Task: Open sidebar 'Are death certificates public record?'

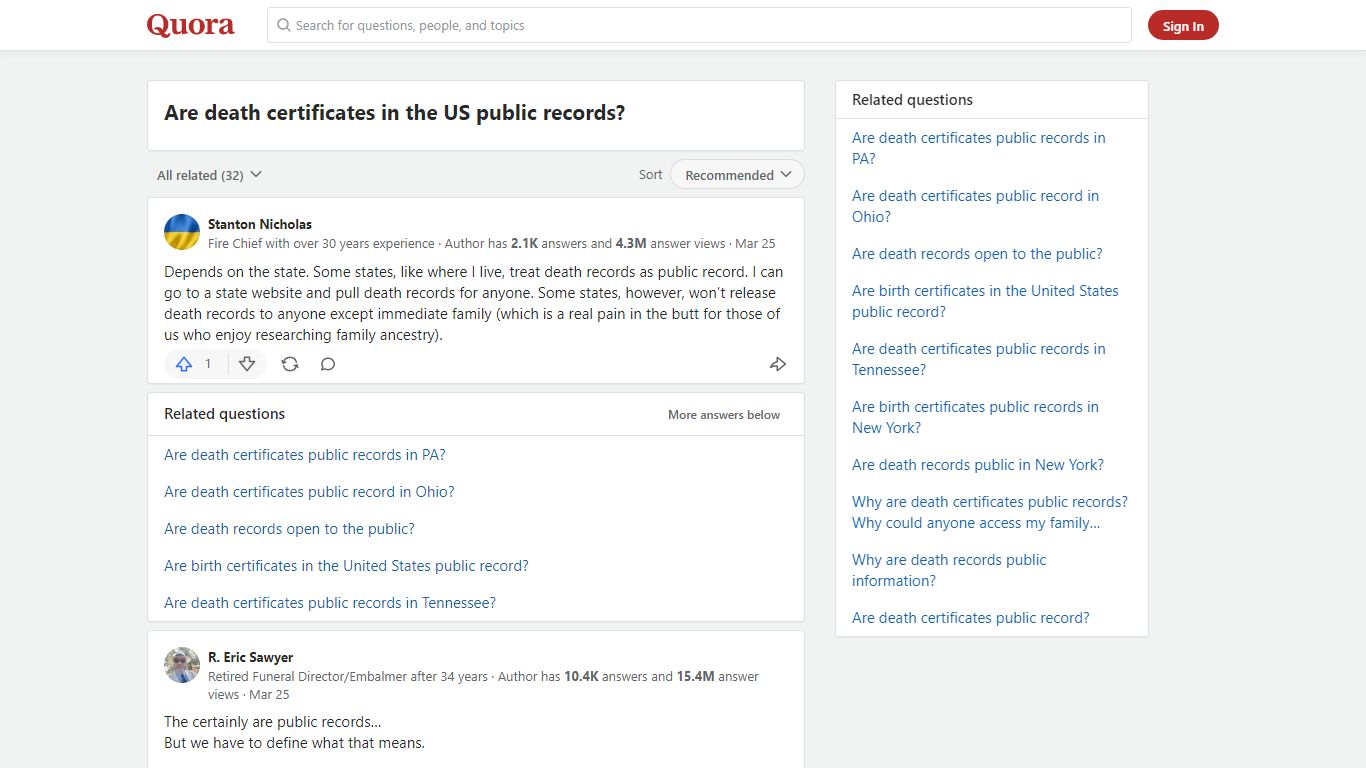Action: coord(971,618)
